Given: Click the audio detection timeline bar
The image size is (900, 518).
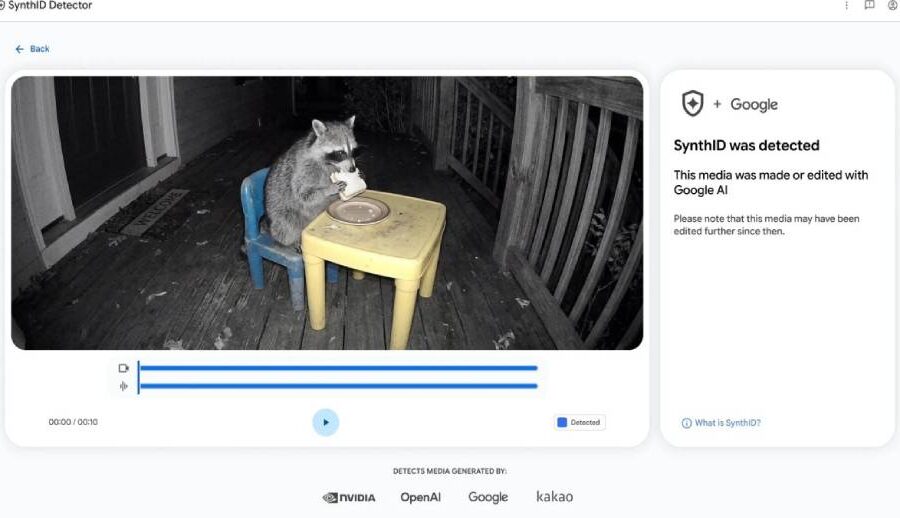Looking at the screenshot, I should (x=338, y=386).
